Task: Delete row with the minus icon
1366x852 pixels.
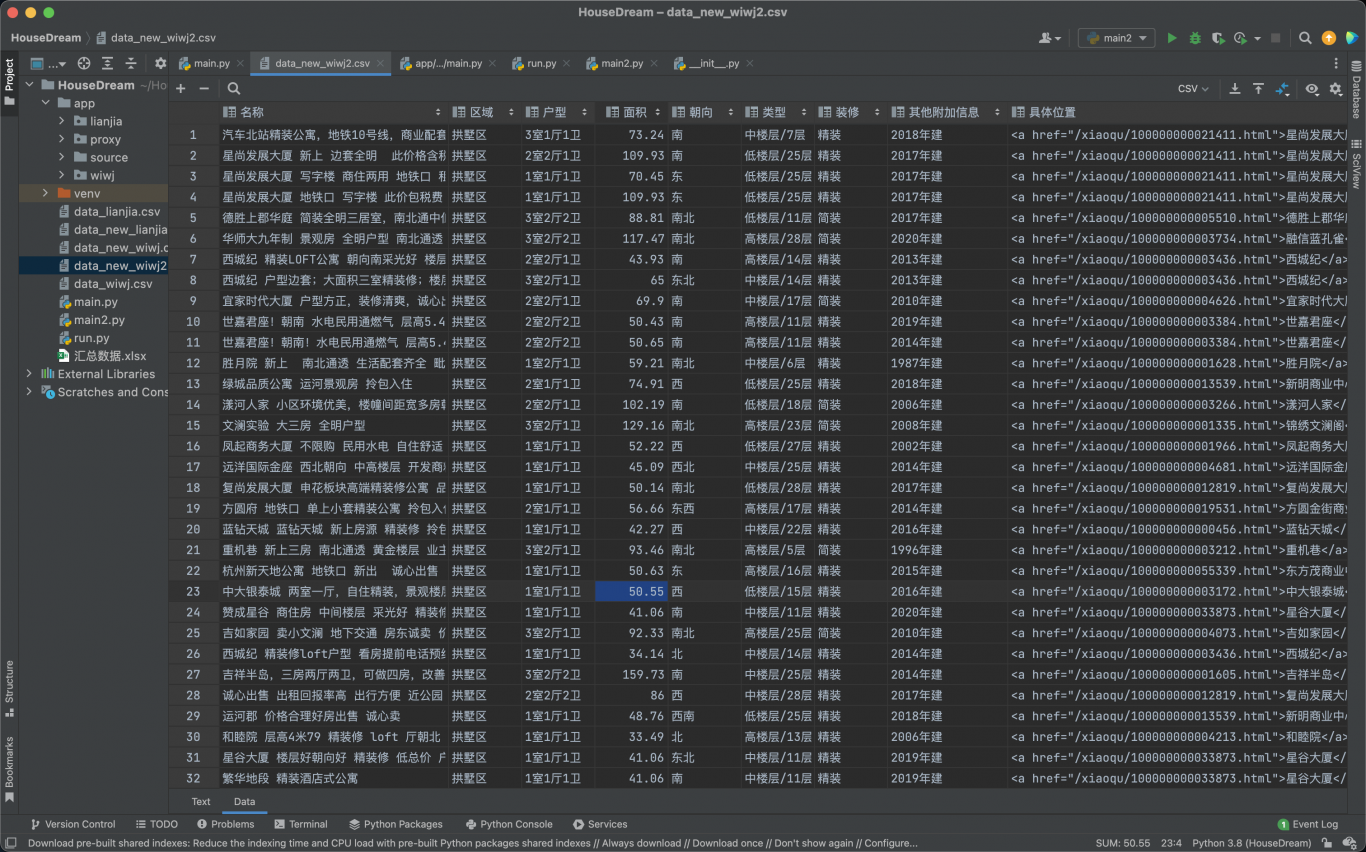Action: (x=204, y=88)
